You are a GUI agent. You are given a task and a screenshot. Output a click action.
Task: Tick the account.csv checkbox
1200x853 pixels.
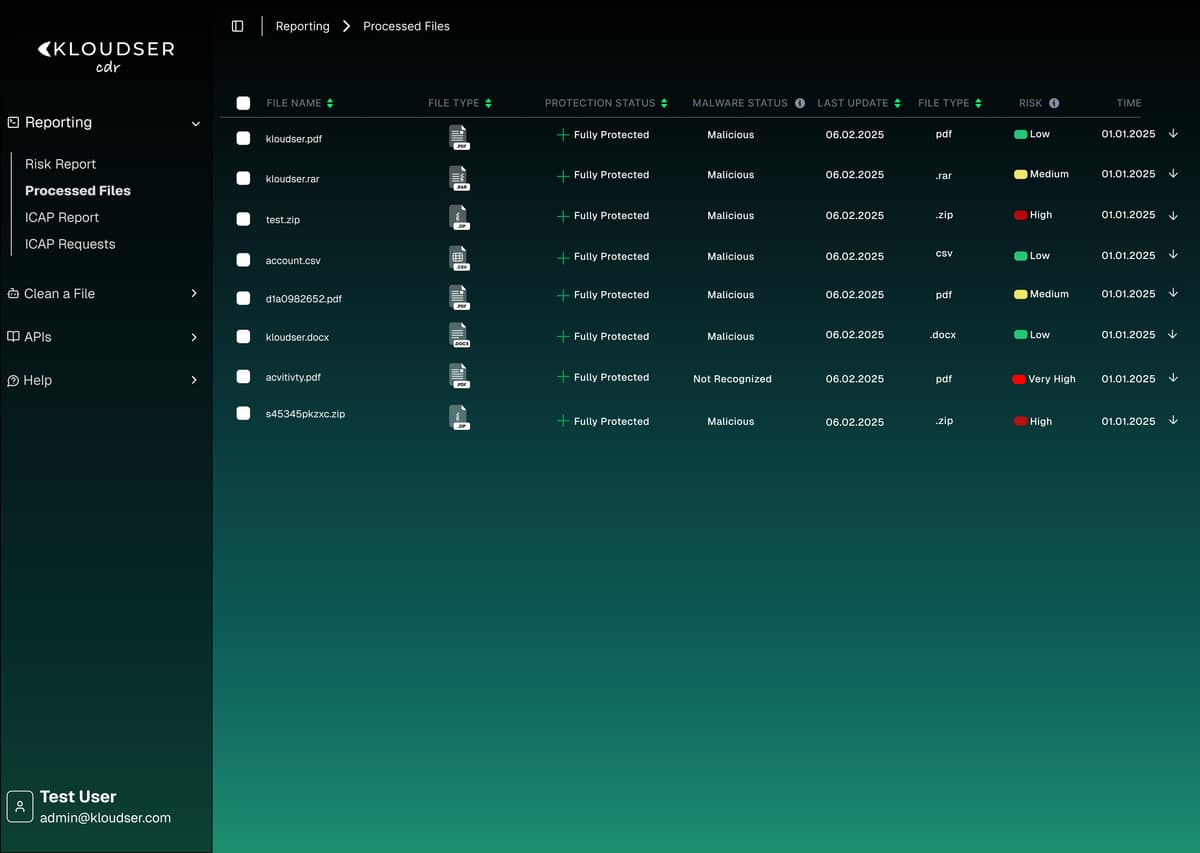243,260
